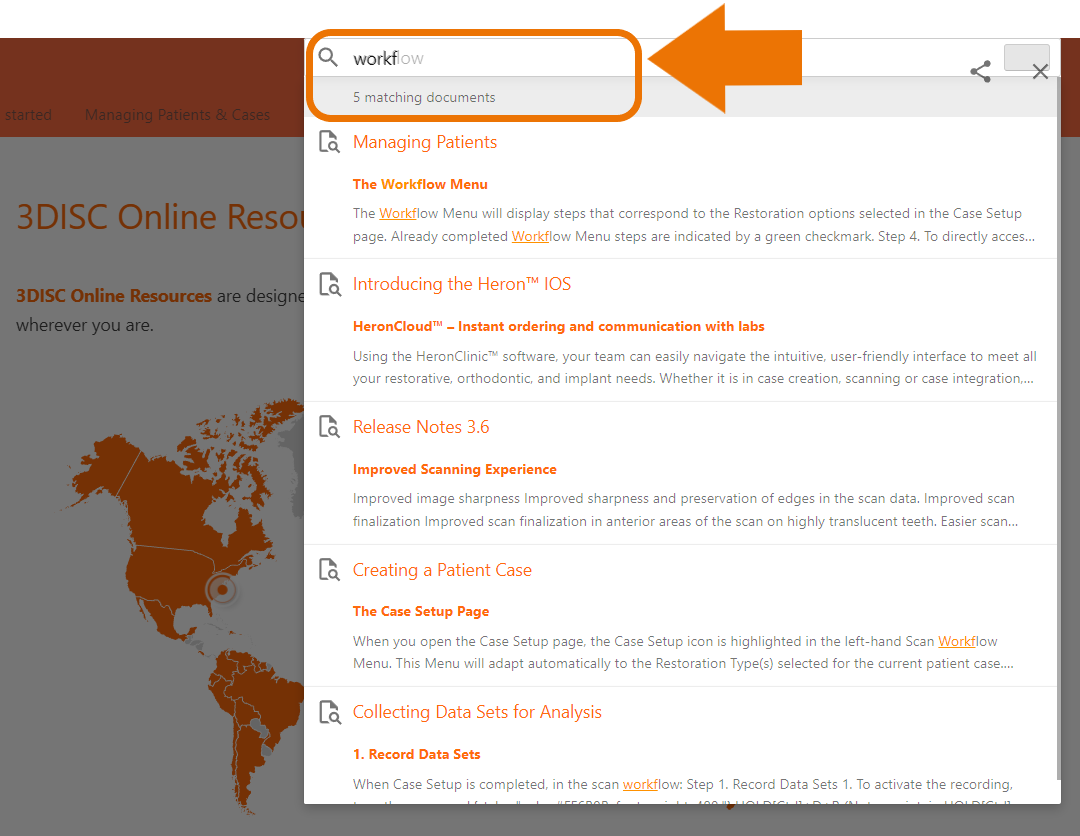The image size is (1080, 836).
Task: Open 'The Workflow Menu' section heading
Action: [420, 185]
